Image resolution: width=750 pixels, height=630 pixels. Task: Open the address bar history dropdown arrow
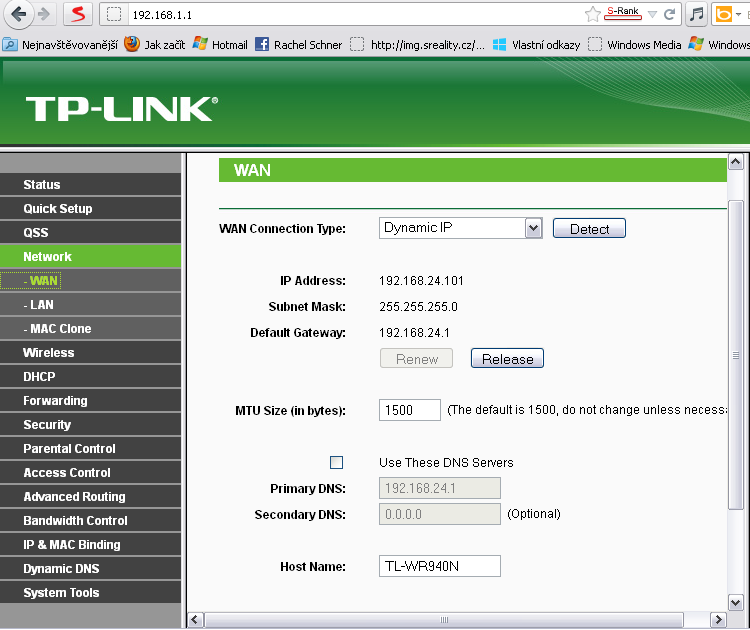(652, 15)
